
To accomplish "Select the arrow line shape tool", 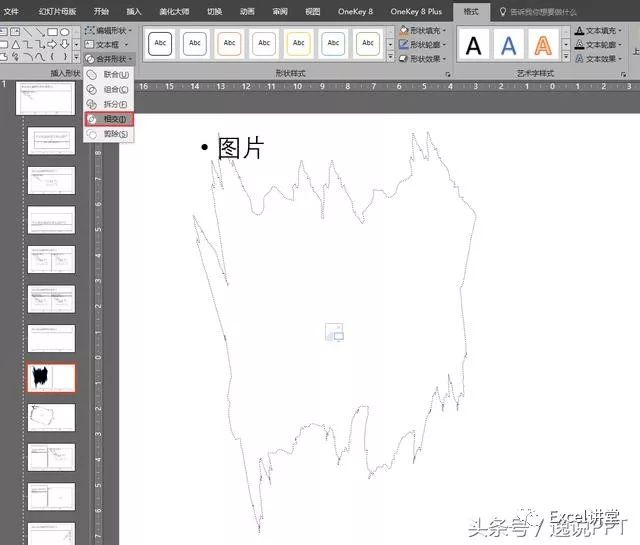I will click(40, 32).
